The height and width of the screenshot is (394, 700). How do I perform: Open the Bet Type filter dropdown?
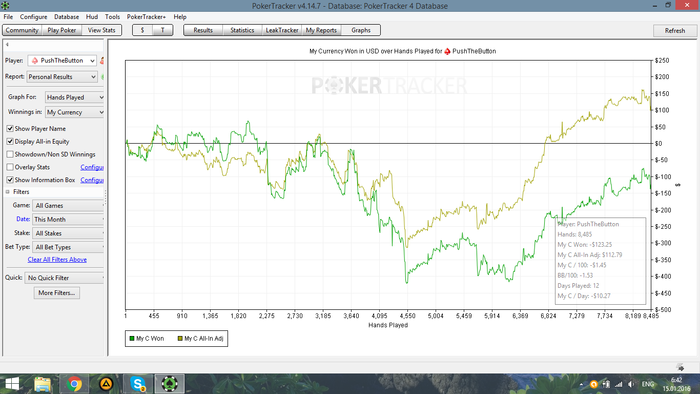click(69, 247)
